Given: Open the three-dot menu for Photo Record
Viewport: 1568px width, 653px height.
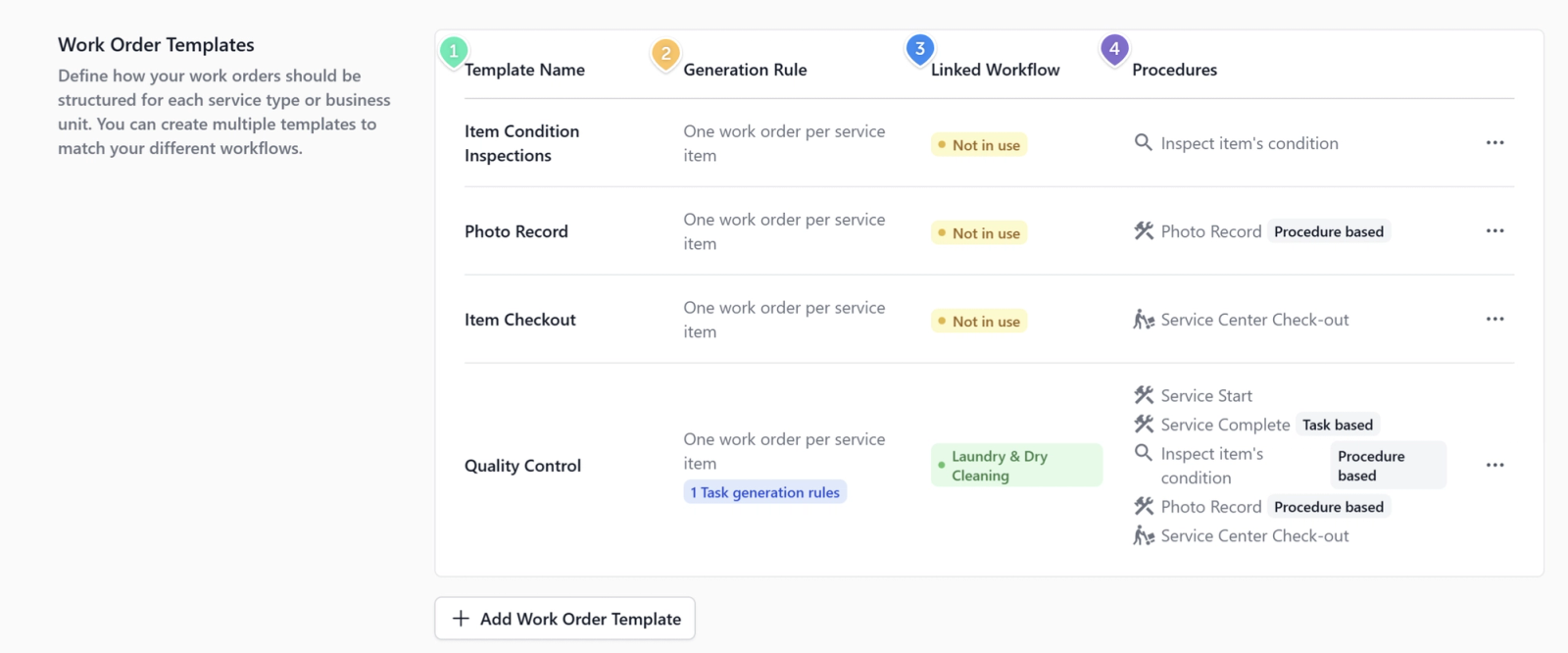Looking at the screenshot, I should (x=1494, y=231).
